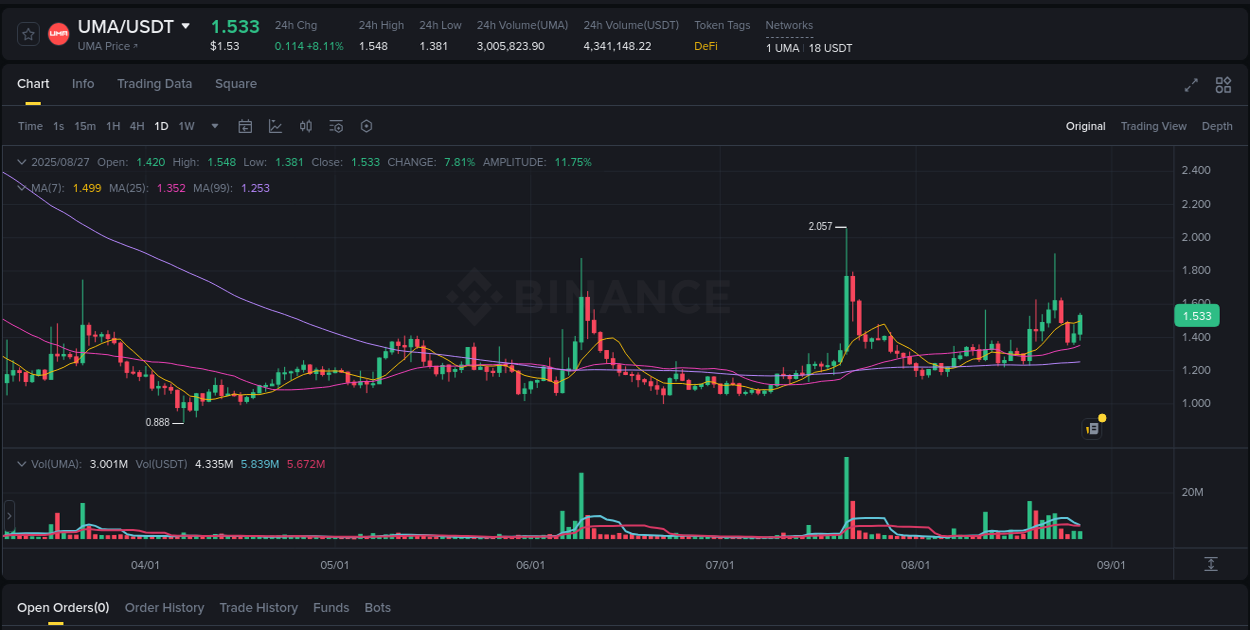This screenshot has height=630, width=1250.
Task: Open the indicators icon beside chart style
Action: pyautogui.click(x=306, y=126)
